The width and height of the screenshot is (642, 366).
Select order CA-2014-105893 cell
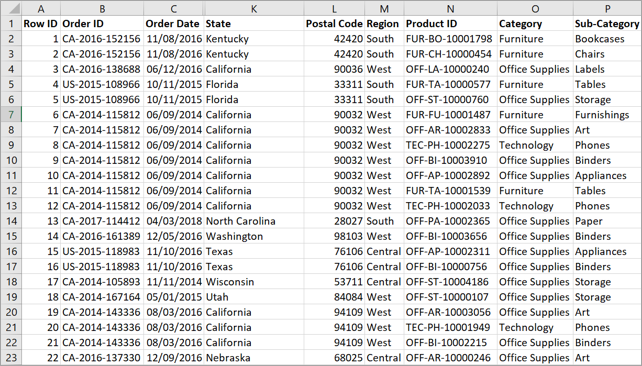tap(102, 282)
